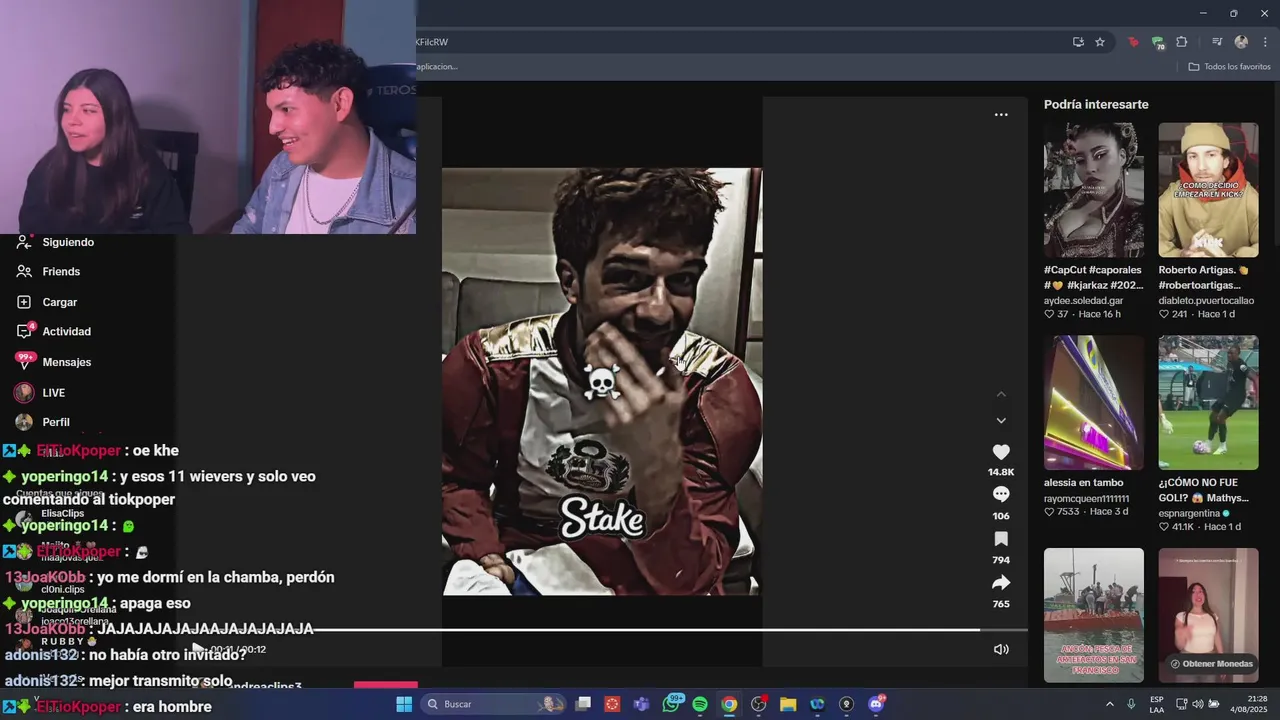1280x720 pixels.
Task: Save video with the bookmark icon
Action: [1000, 539]
